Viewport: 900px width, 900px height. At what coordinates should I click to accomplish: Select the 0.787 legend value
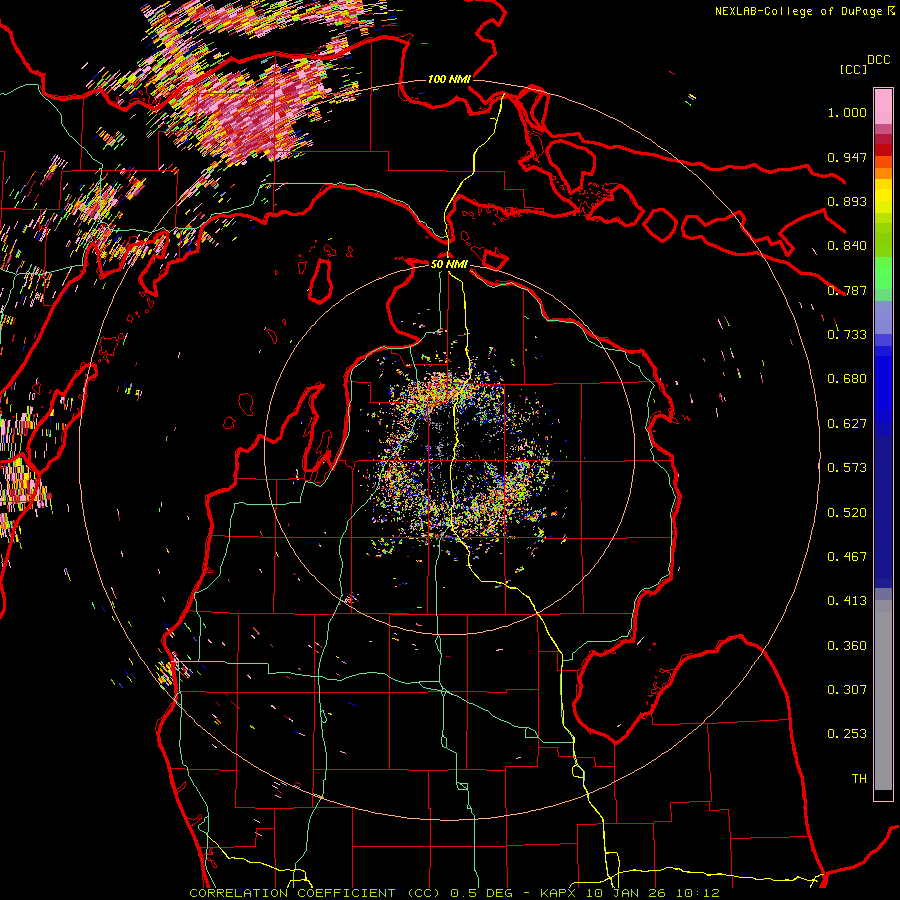point(847,290)
